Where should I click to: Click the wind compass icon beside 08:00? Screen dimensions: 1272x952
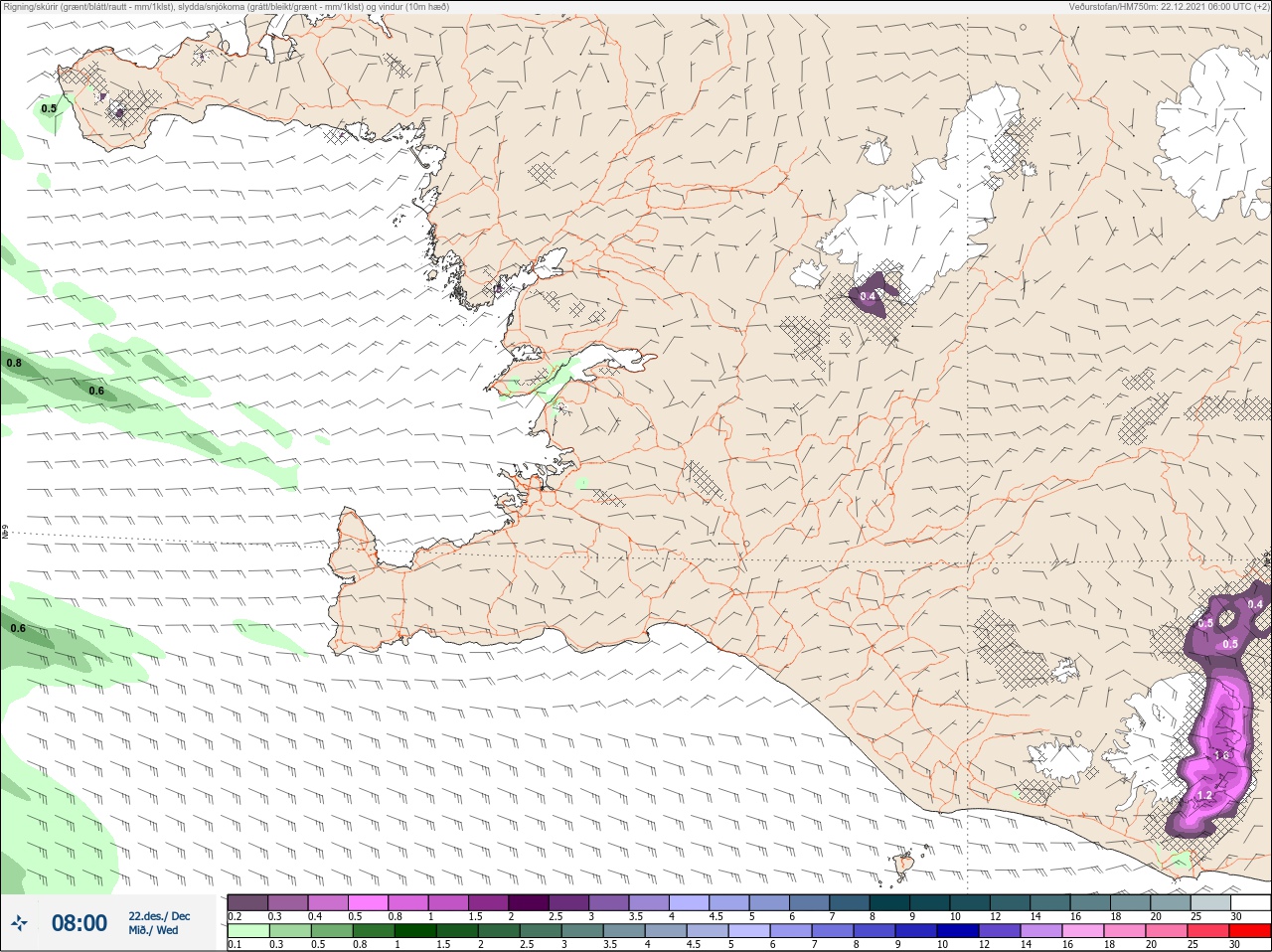coord(19,923)
